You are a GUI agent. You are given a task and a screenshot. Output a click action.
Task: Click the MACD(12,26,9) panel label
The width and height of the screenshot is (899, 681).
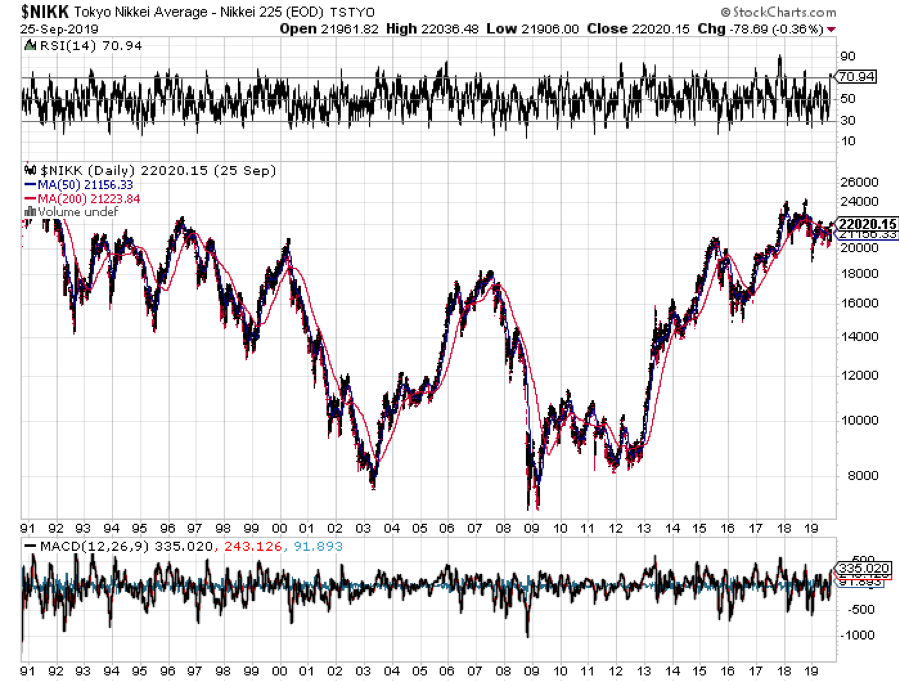(87, 545)
